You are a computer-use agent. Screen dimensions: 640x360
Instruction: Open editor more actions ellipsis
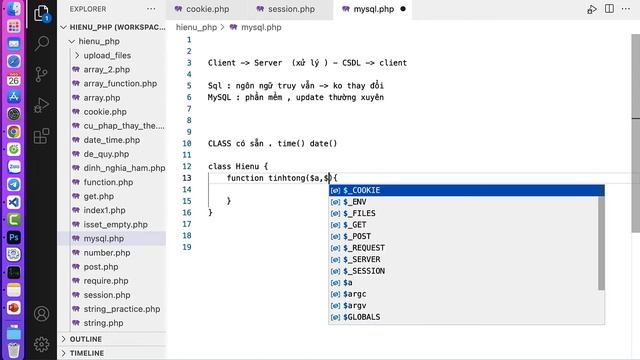pyautogui.click(x=626, y=9)
